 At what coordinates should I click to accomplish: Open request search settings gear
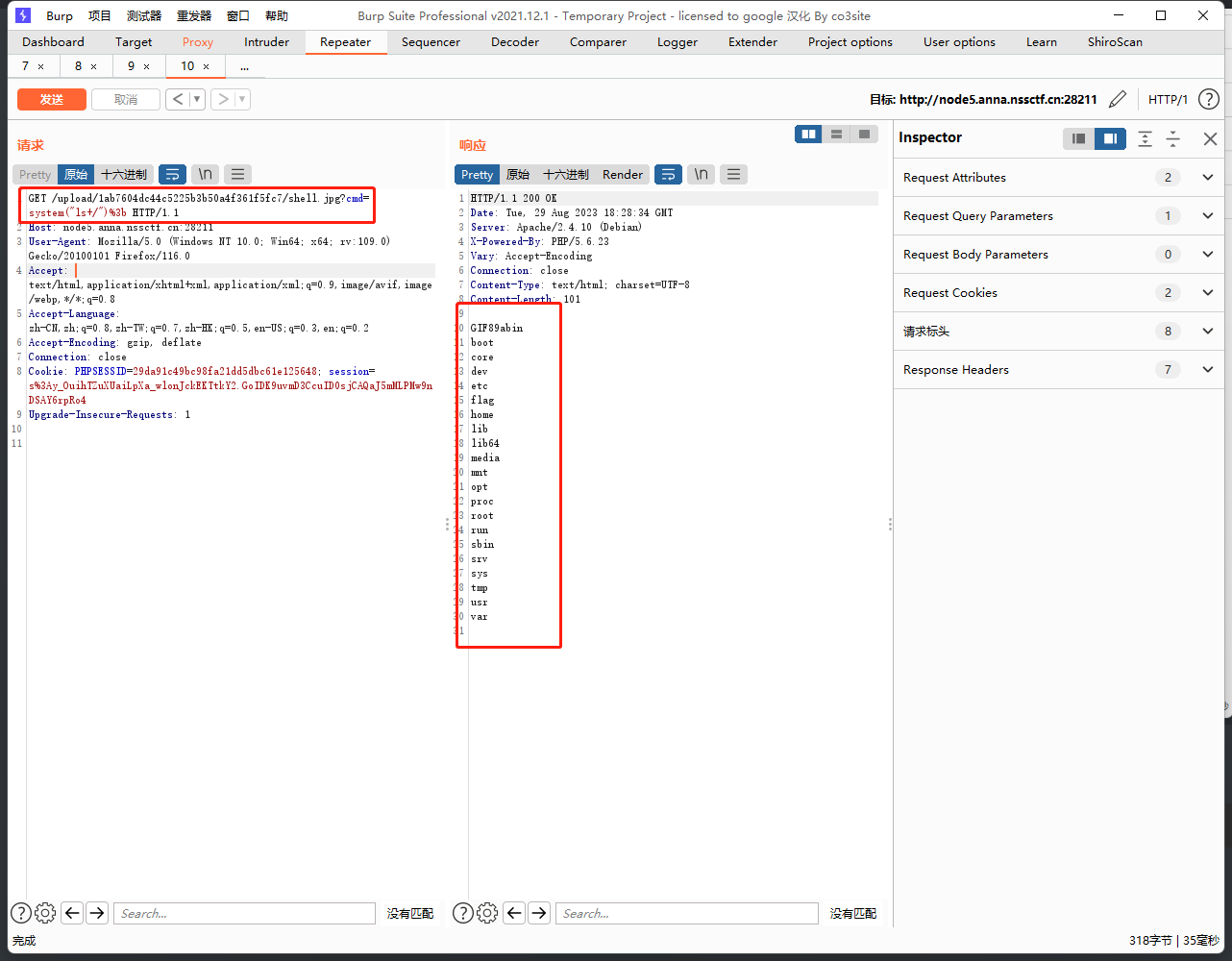(x=45, y=913)
